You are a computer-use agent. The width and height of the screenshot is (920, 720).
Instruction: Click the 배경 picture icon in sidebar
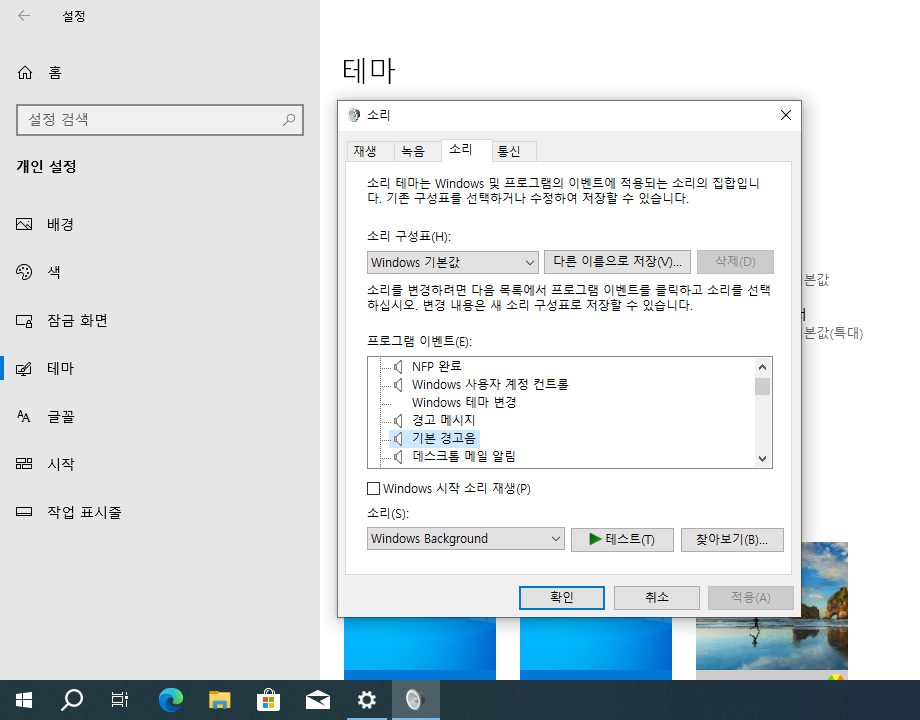(24, 224)
